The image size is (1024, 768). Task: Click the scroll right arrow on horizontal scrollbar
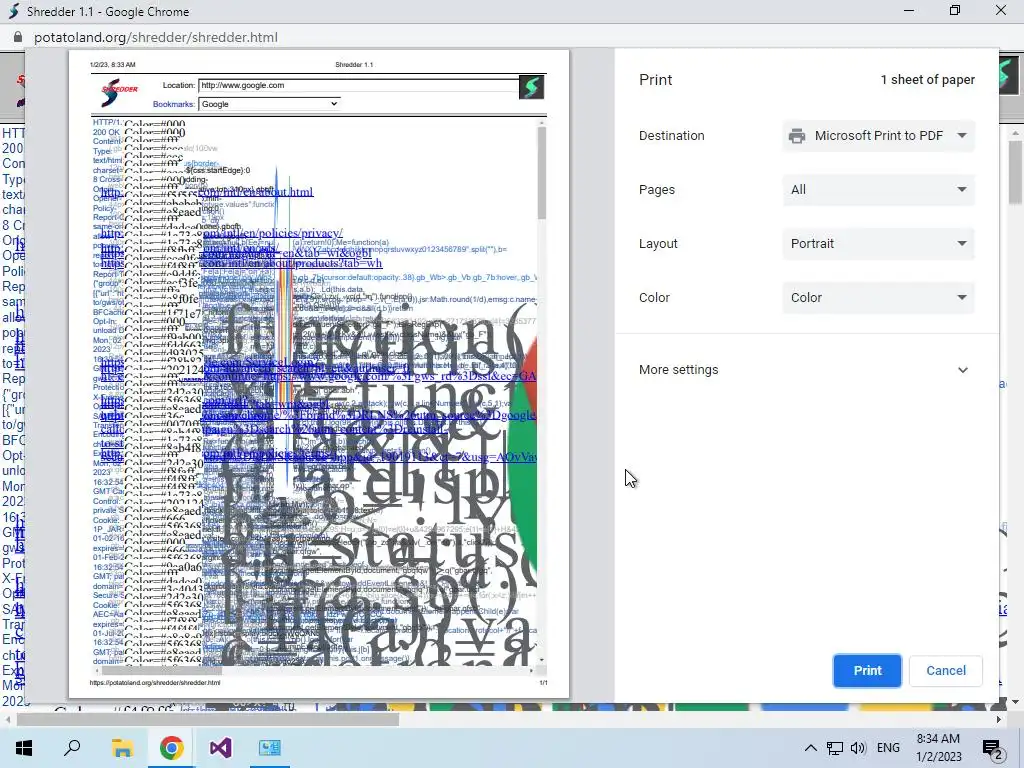click(999, 719)
